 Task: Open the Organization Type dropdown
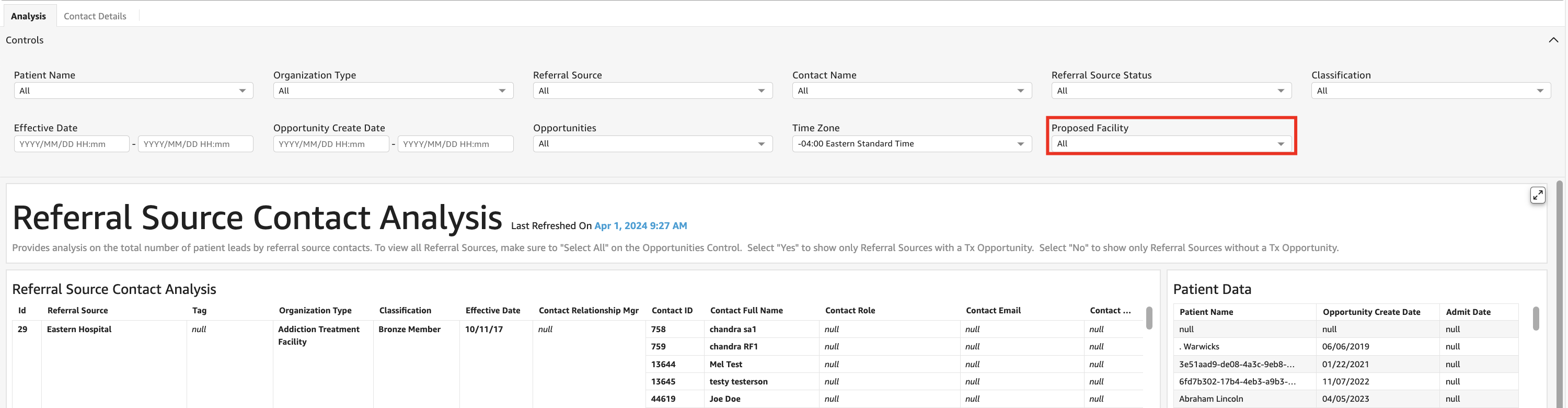pos(393,90)
